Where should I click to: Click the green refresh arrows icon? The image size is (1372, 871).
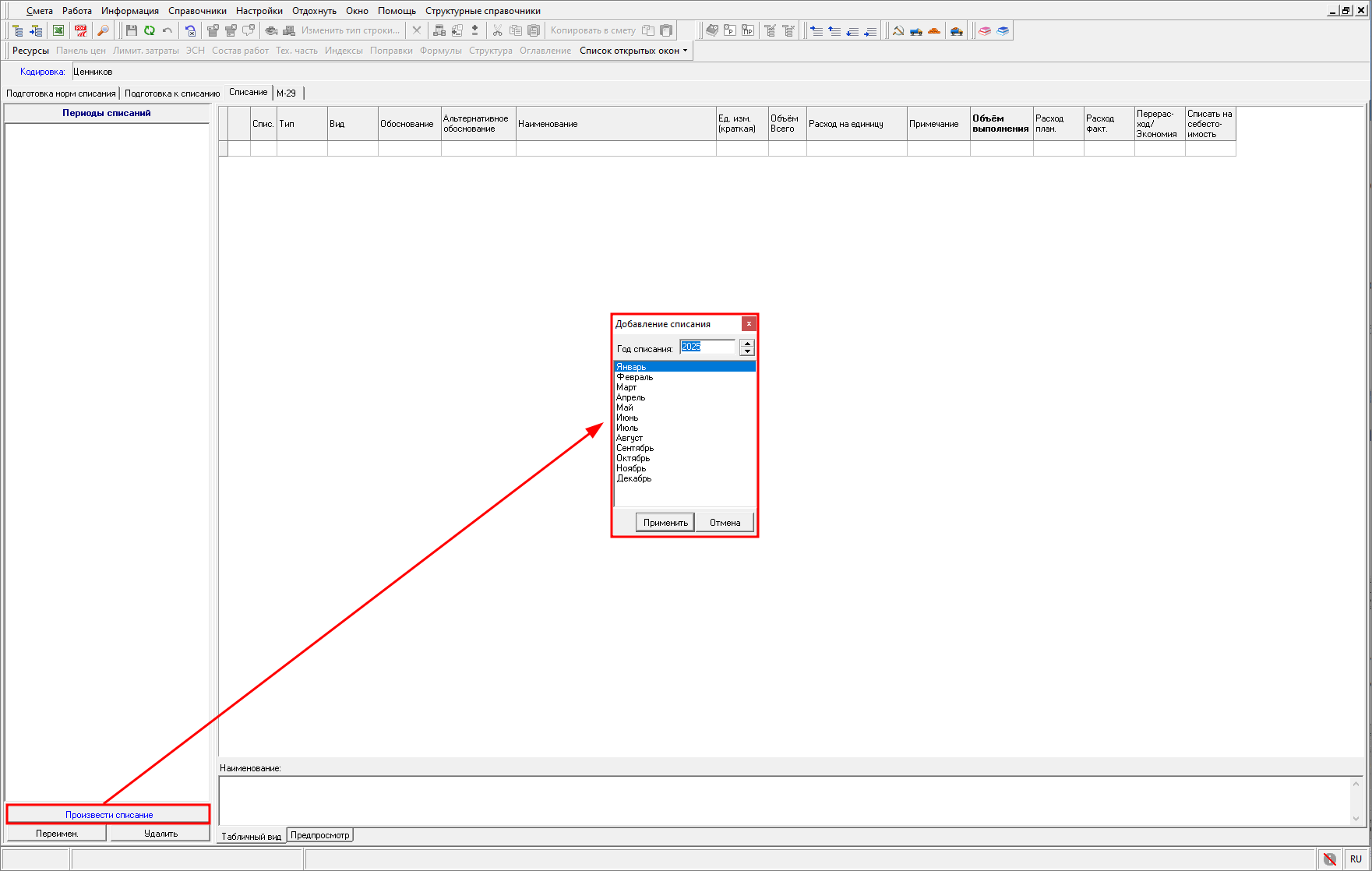(149, 30)
